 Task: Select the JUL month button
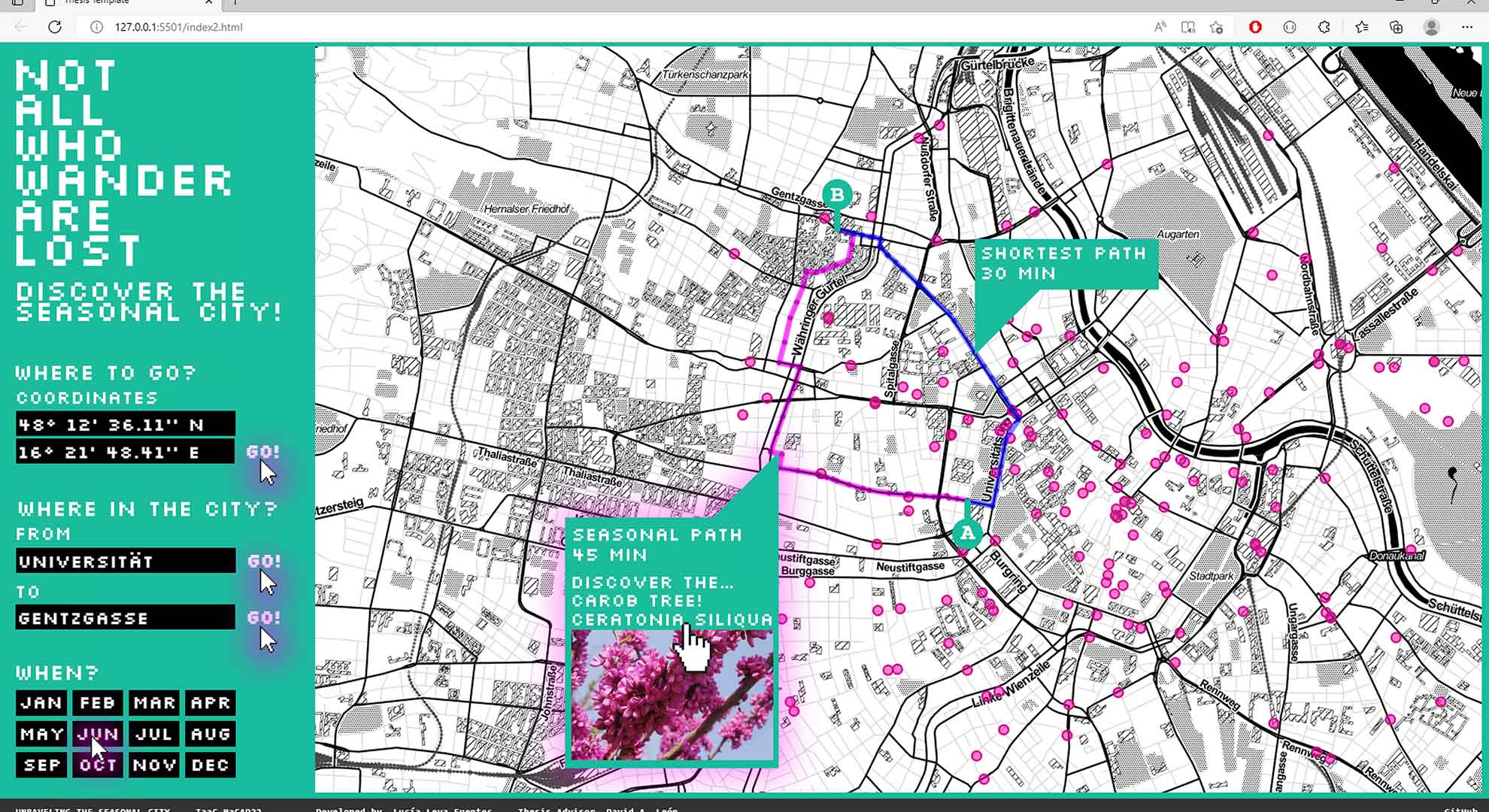point(154,734)
